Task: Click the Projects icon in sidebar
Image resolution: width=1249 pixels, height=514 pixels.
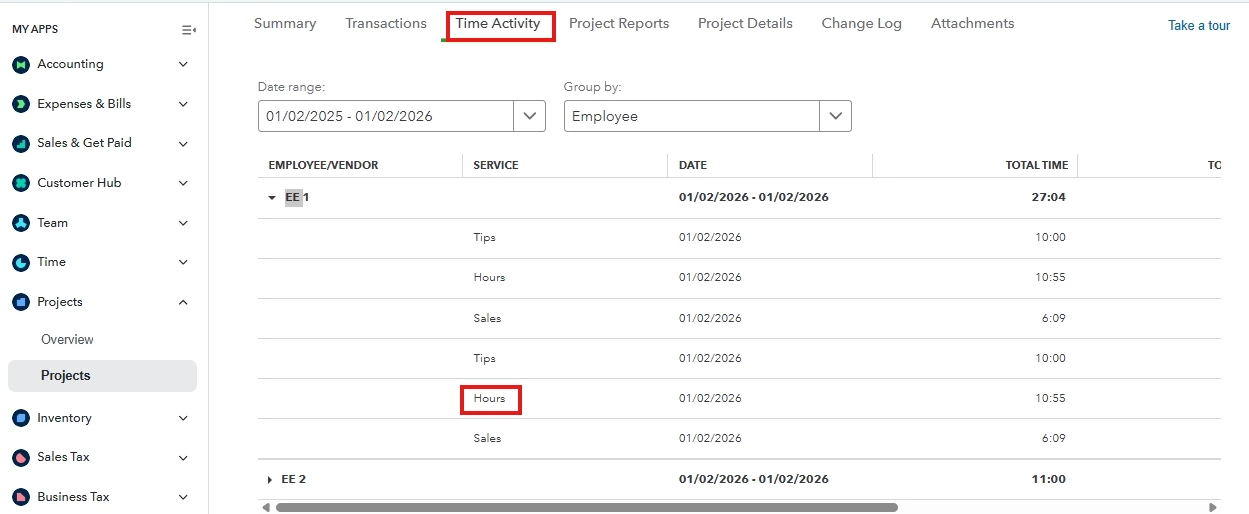Action: [21, 302]
